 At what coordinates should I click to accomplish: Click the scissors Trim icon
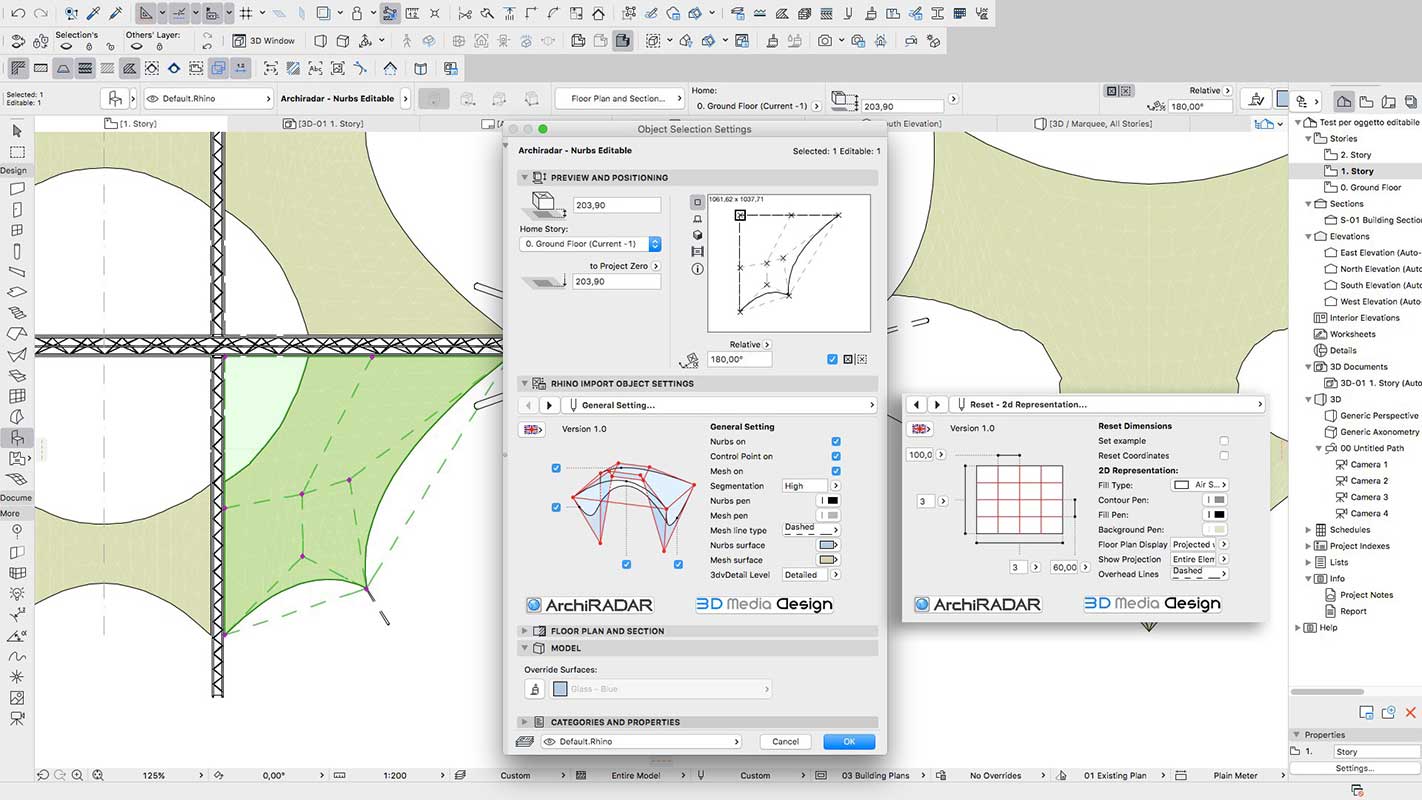[464, 14]
